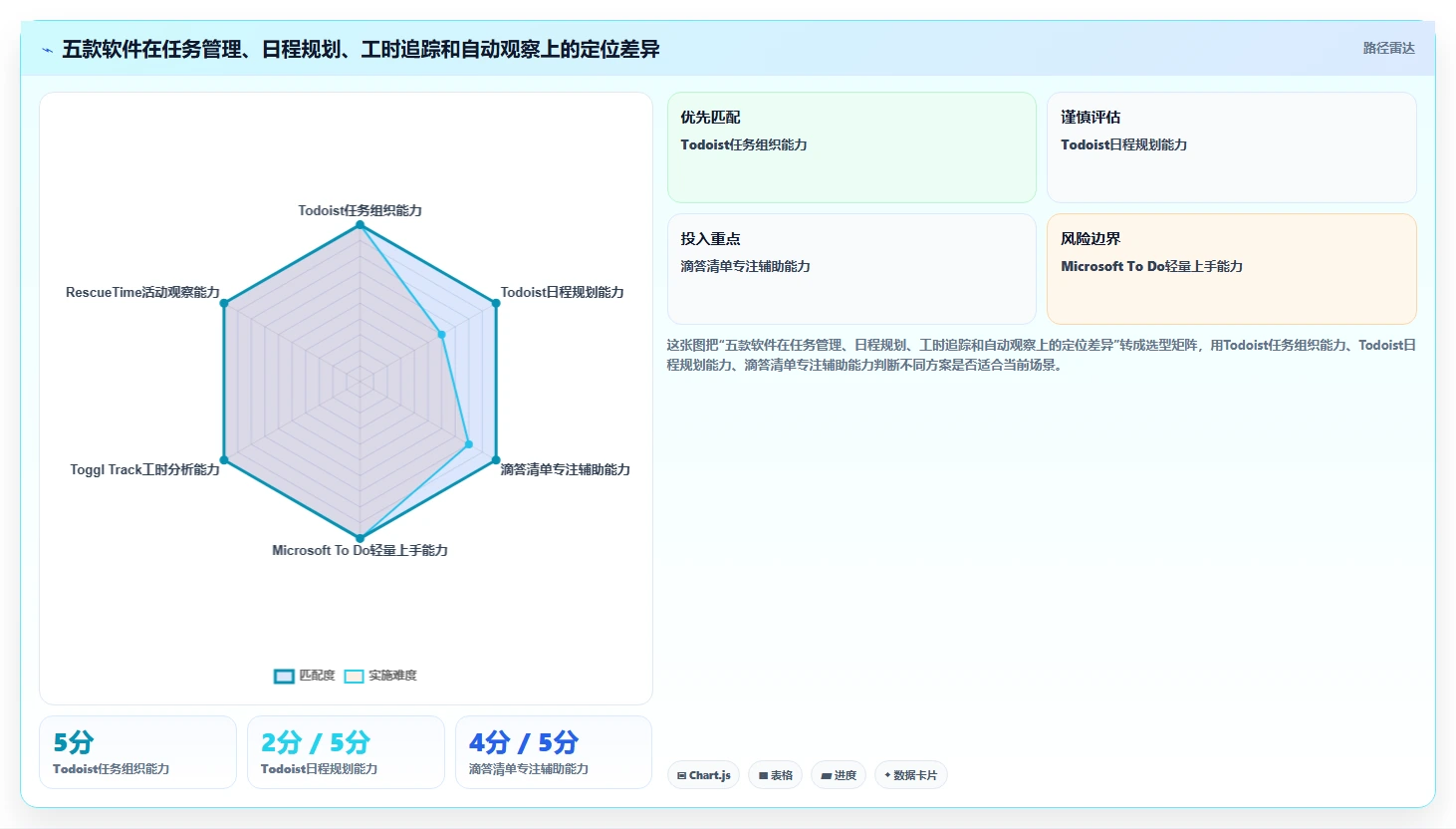Open the 优先匹配 card
The width and height of the screenshot is (1456, 829).
(851, 147)
